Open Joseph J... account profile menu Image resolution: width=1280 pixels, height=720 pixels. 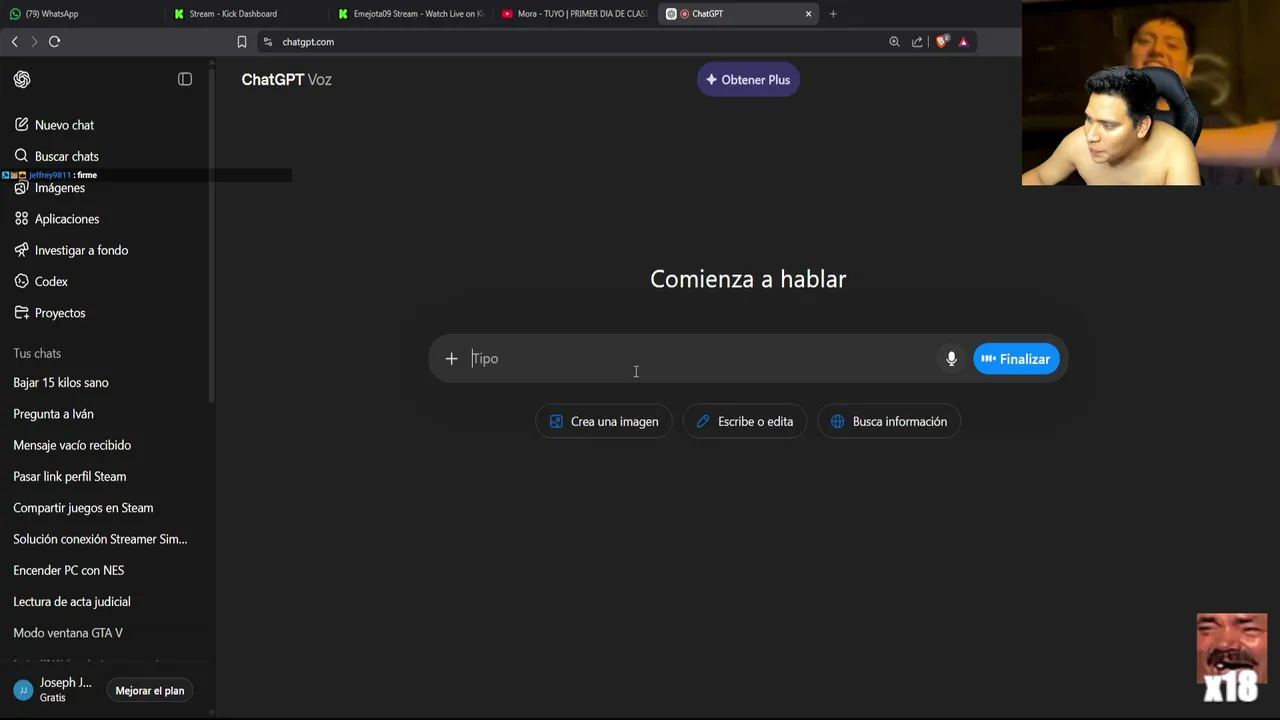pos(53,690)
